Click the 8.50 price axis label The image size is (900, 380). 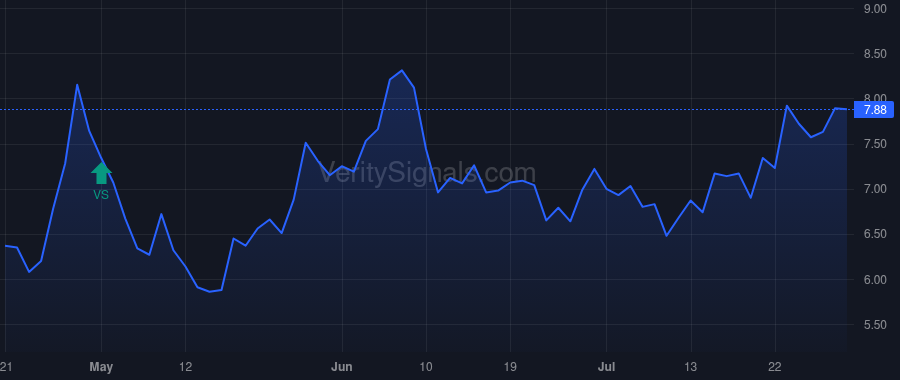[875, 54]
